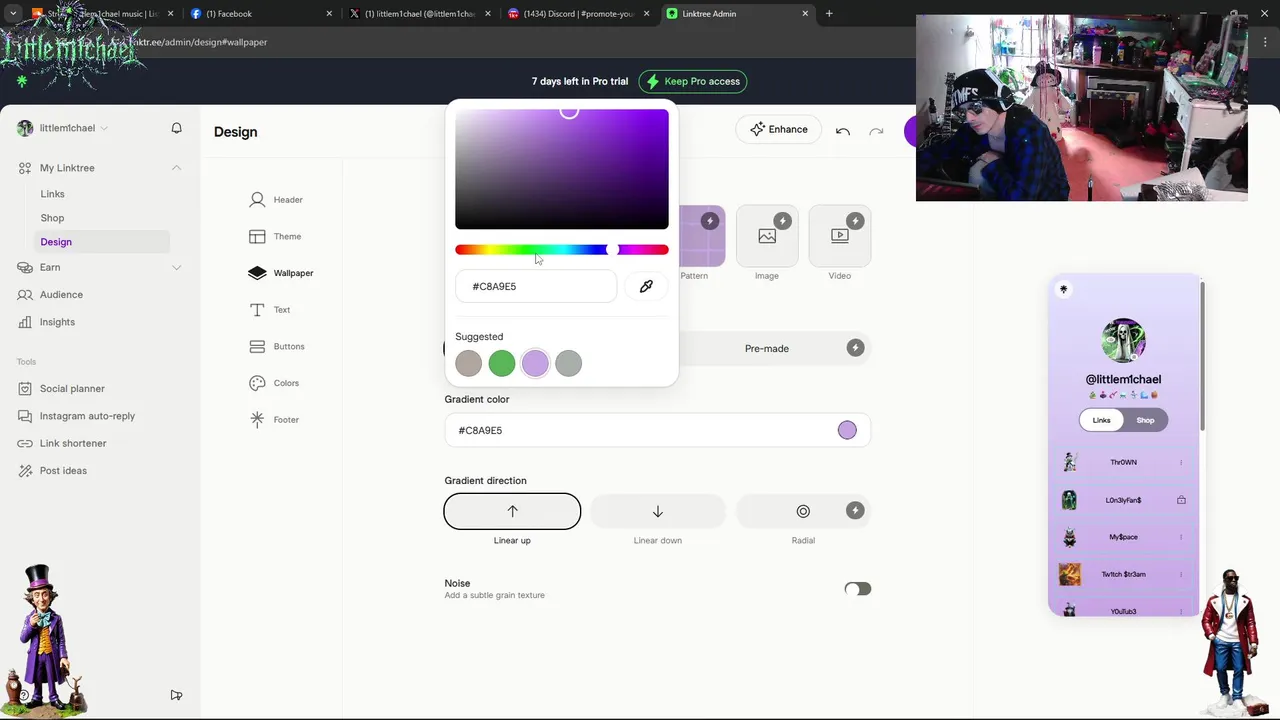The image size is (1280, 720).
Task: Open the Buttons design section
Action: [276, 347]
